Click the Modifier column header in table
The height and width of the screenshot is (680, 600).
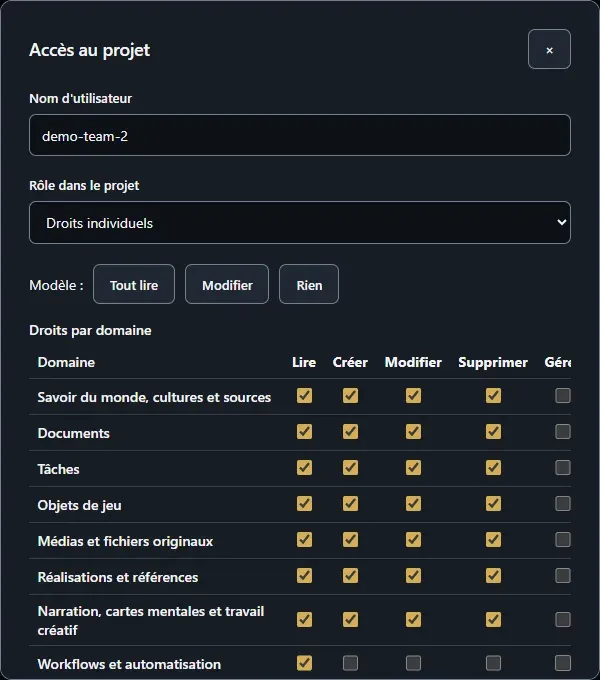pyautogui.click(x=413, y=362)
